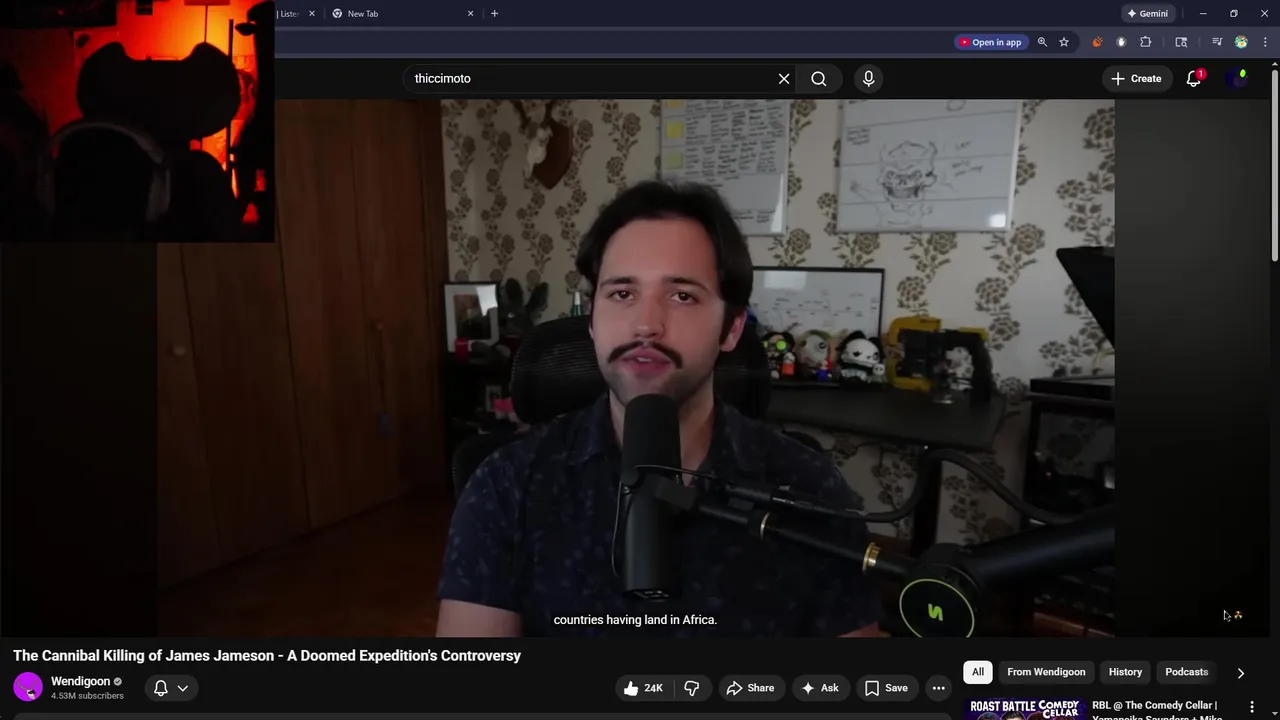Start voice search with the microphone icon
1280x720 pixels.
point(868,78)
